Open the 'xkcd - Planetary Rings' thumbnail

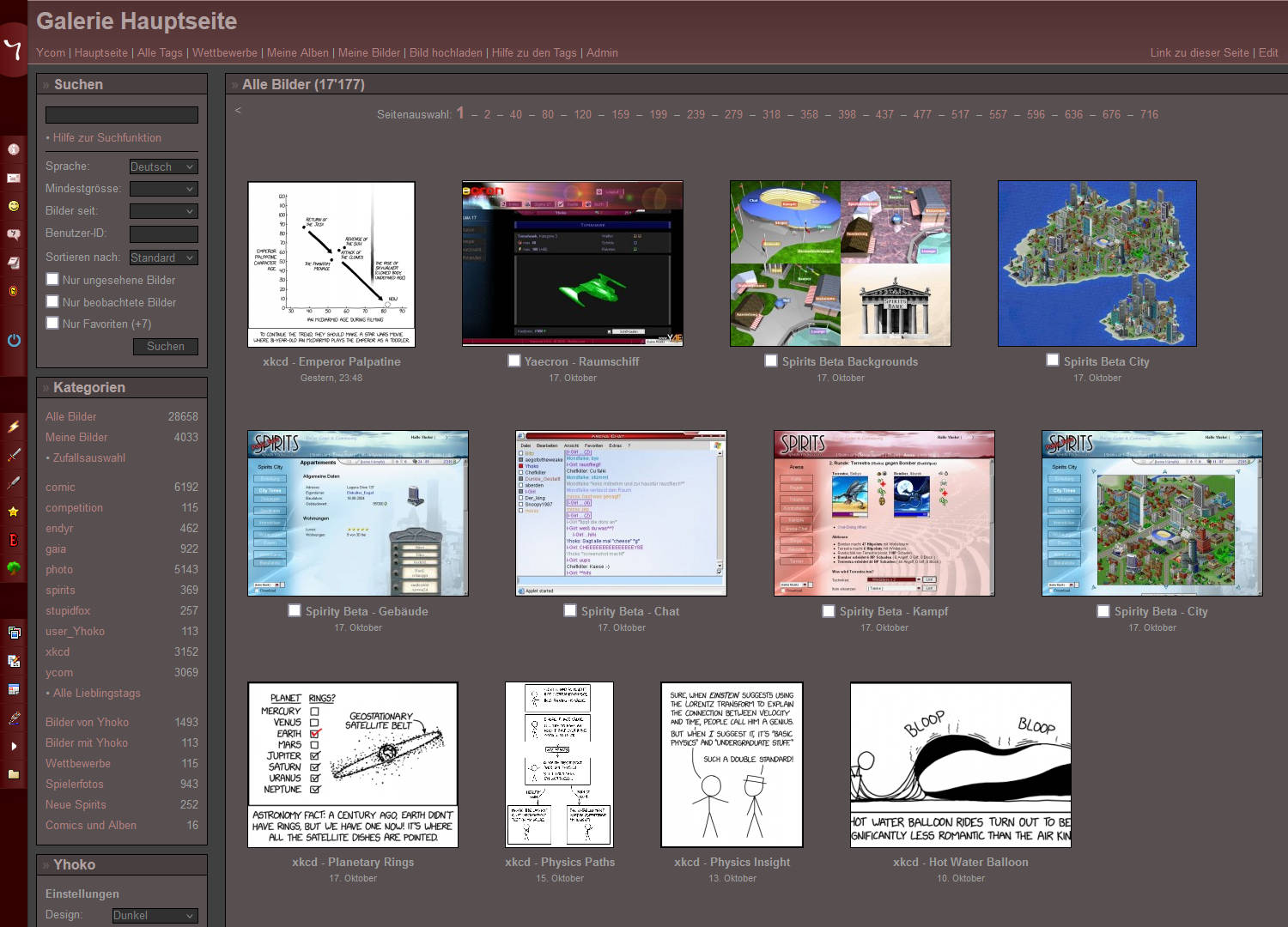[352, 765]
